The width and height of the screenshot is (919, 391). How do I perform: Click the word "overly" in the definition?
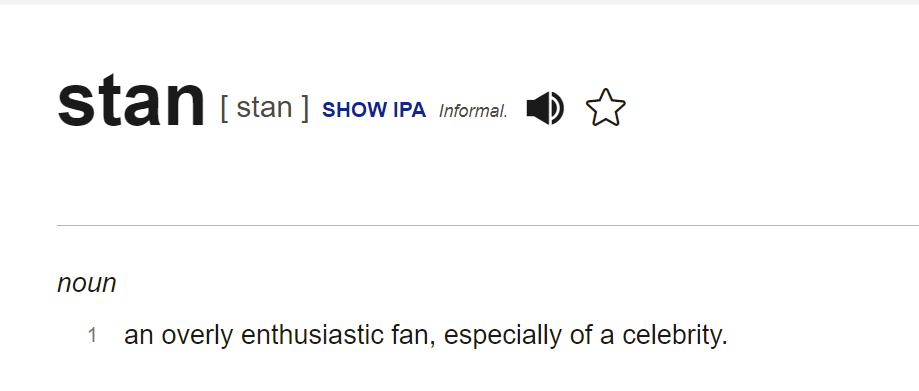point(198,336)
